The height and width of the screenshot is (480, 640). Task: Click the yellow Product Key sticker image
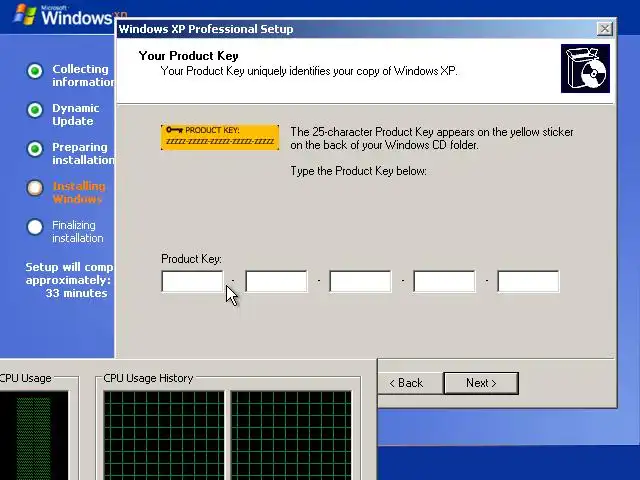tap(220, 138)
